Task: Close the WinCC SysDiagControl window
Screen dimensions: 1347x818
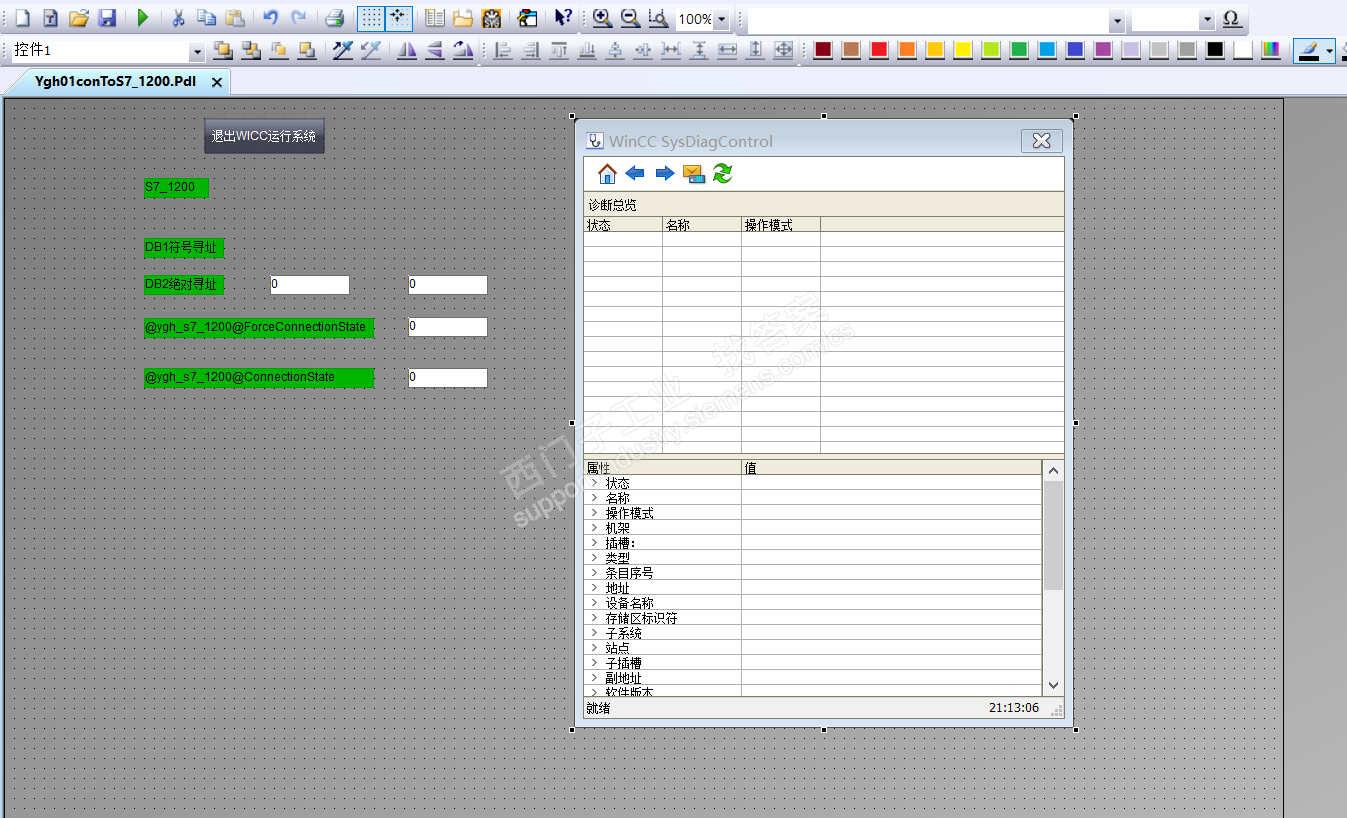Action: tap(1041, 141)
